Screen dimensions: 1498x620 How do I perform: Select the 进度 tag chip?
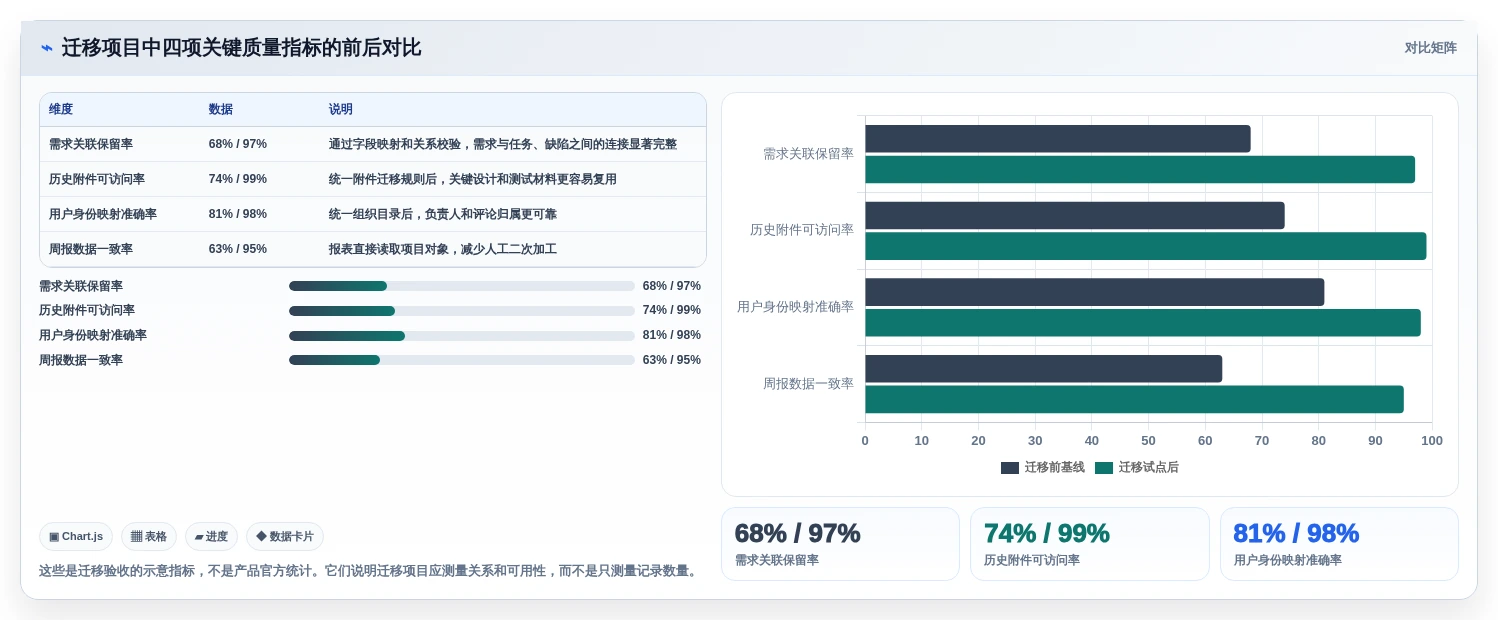tap(211, 537)
